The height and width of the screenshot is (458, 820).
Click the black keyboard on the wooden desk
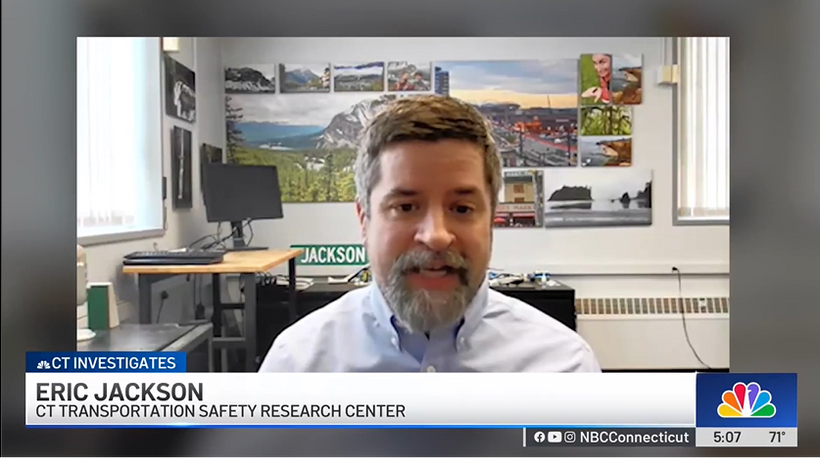[174, 257]
